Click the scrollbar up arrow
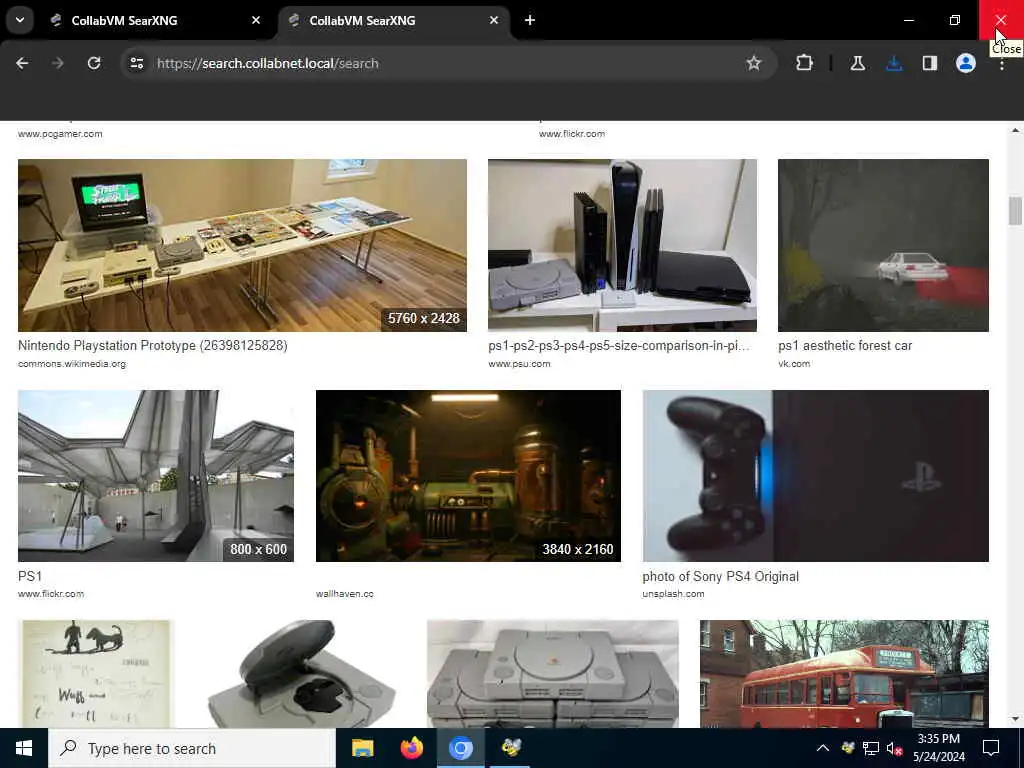This screenshot has width=1024, height=768. point(1015,130)
